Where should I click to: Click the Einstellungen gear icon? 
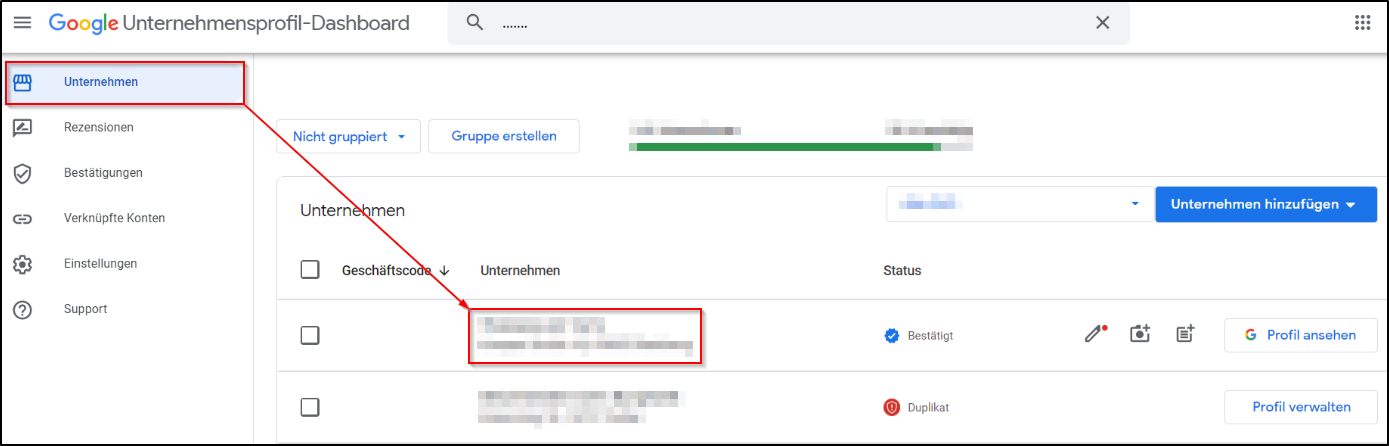tap(22, 264)
